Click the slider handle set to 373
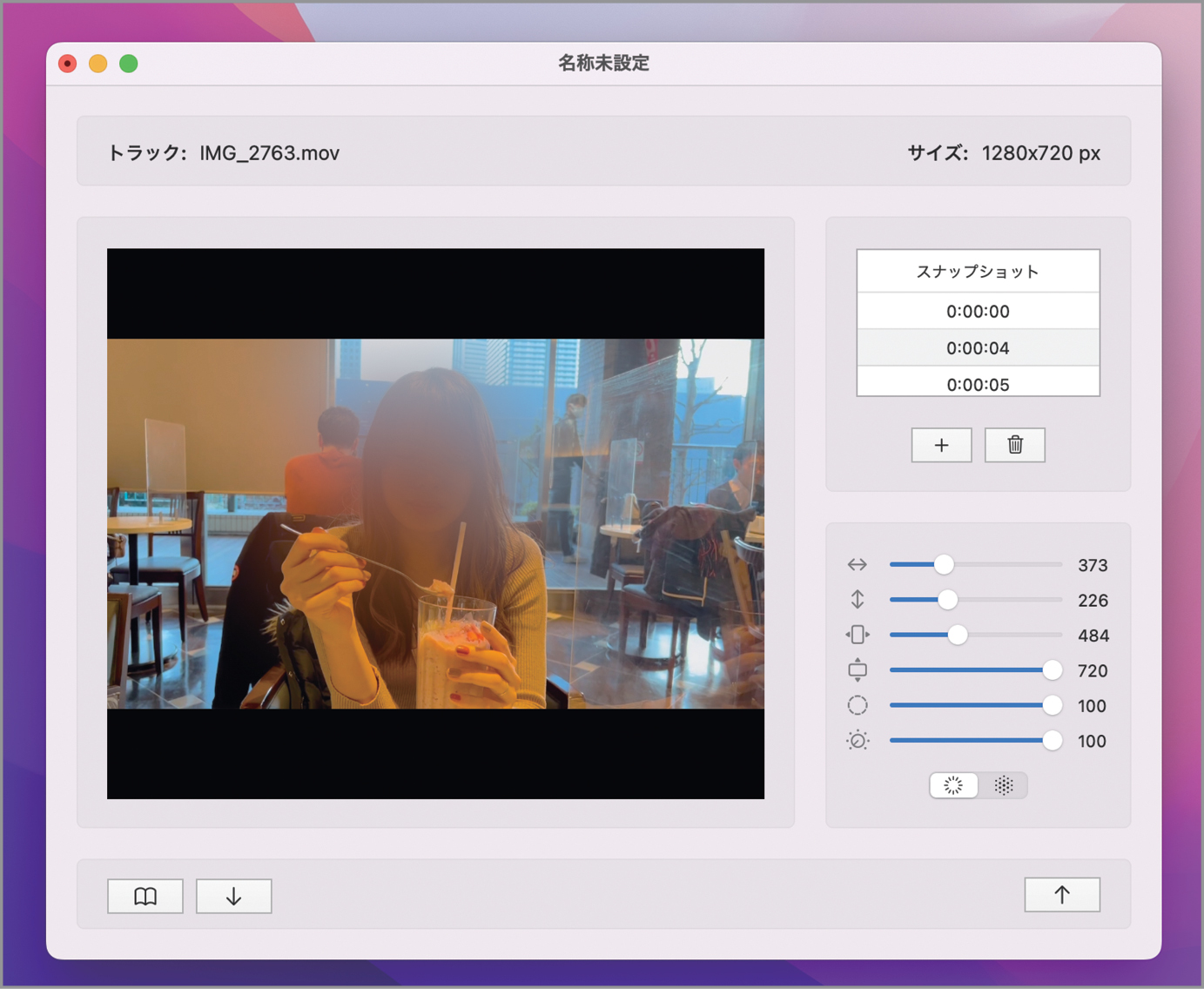 pos(944,565)
